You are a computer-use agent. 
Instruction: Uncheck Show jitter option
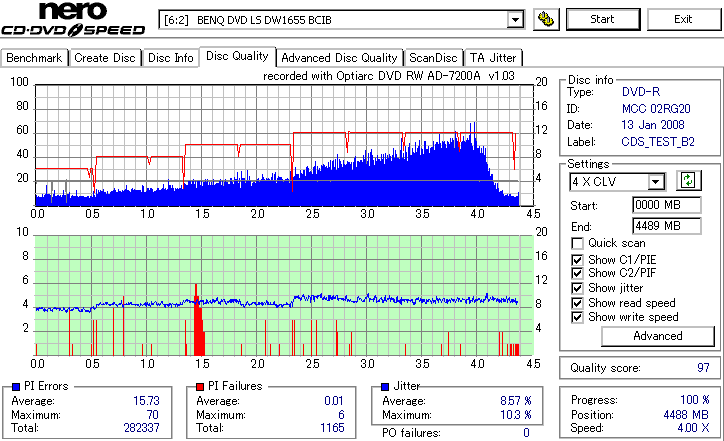[577, 288]
